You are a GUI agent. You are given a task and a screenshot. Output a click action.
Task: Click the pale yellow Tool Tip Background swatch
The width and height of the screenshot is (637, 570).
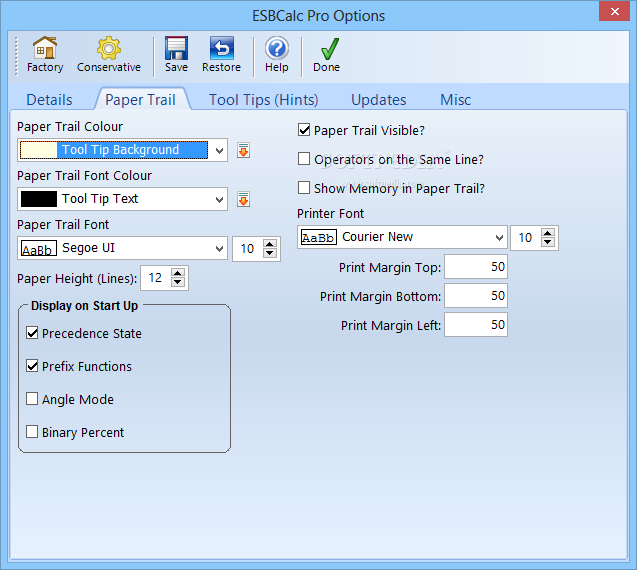(x=39, y=150)
